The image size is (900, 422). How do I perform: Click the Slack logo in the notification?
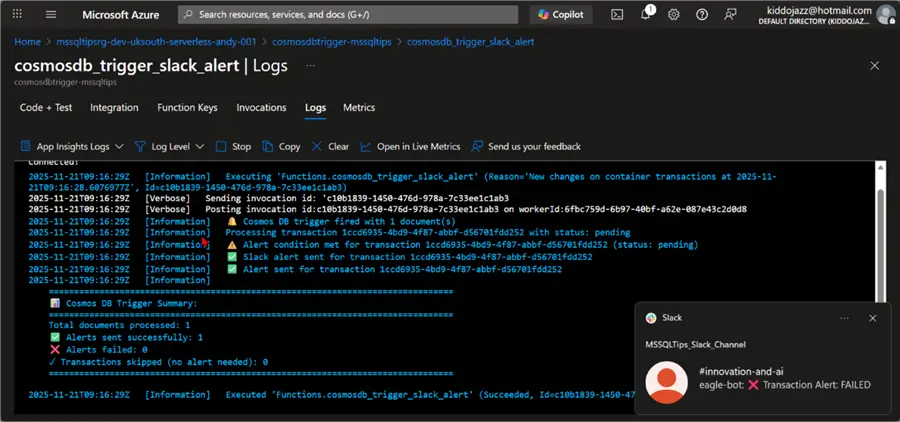tap(651, 318)
